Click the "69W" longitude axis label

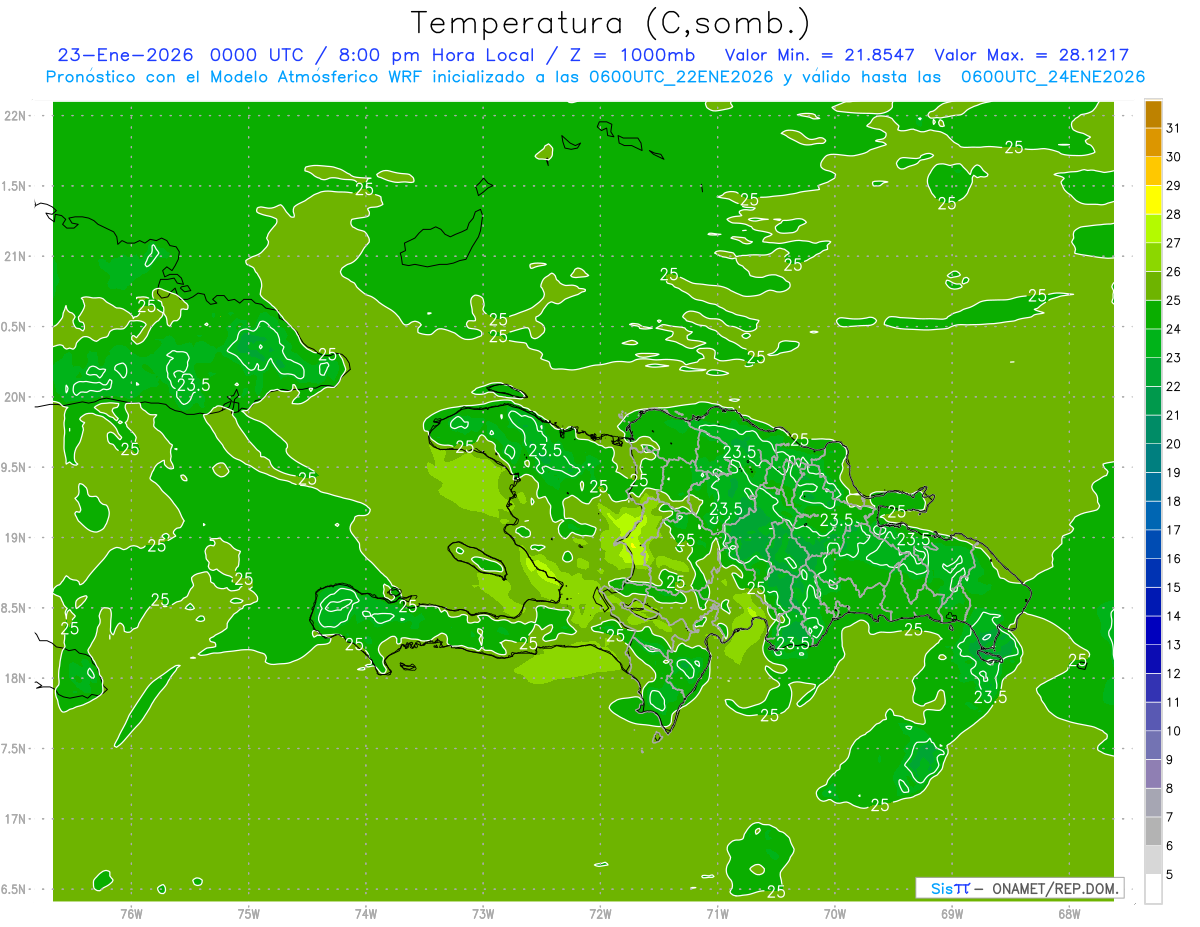pos(952,914)
